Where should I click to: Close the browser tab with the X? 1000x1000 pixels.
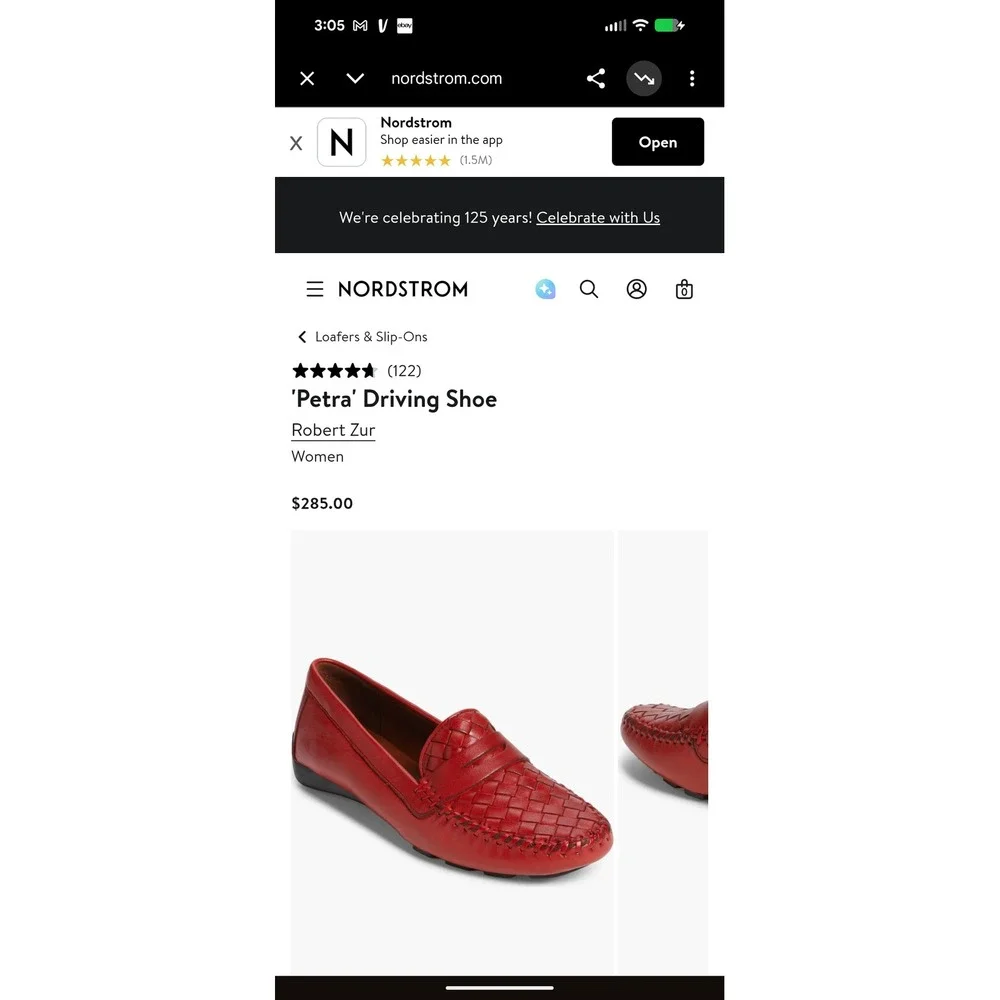pyautogui.click(x=307, y=78)
